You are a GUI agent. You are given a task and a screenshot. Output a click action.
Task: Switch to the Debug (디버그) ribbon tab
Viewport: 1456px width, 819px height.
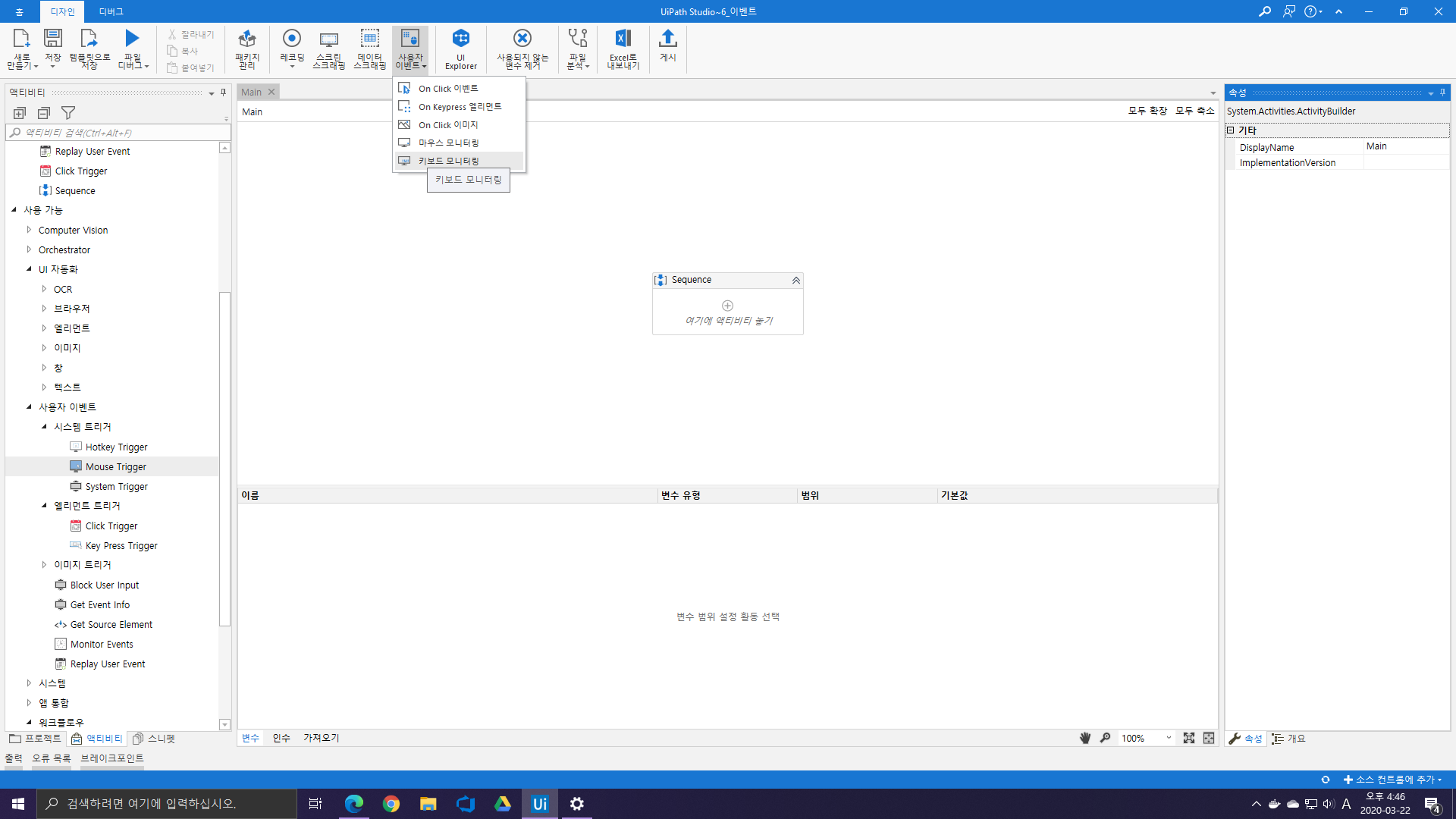(111, 11)
